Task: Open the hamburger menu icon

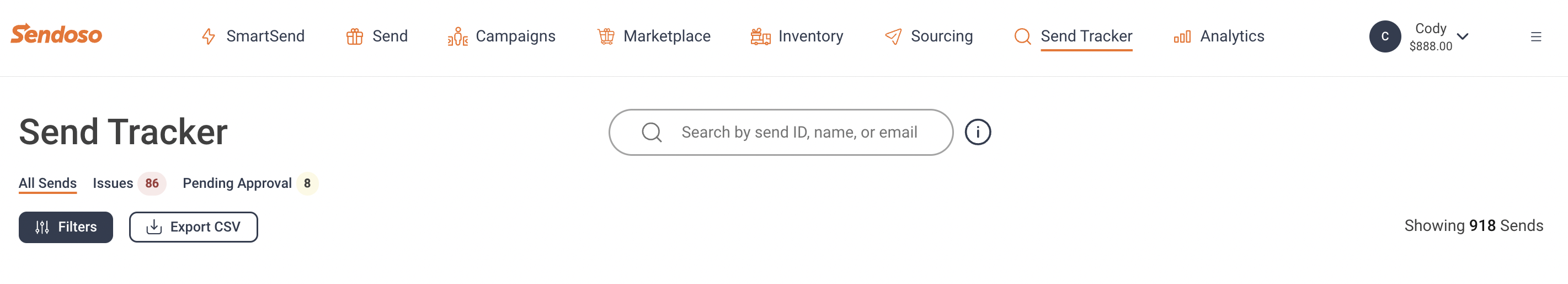Action: click(1536, 36)
